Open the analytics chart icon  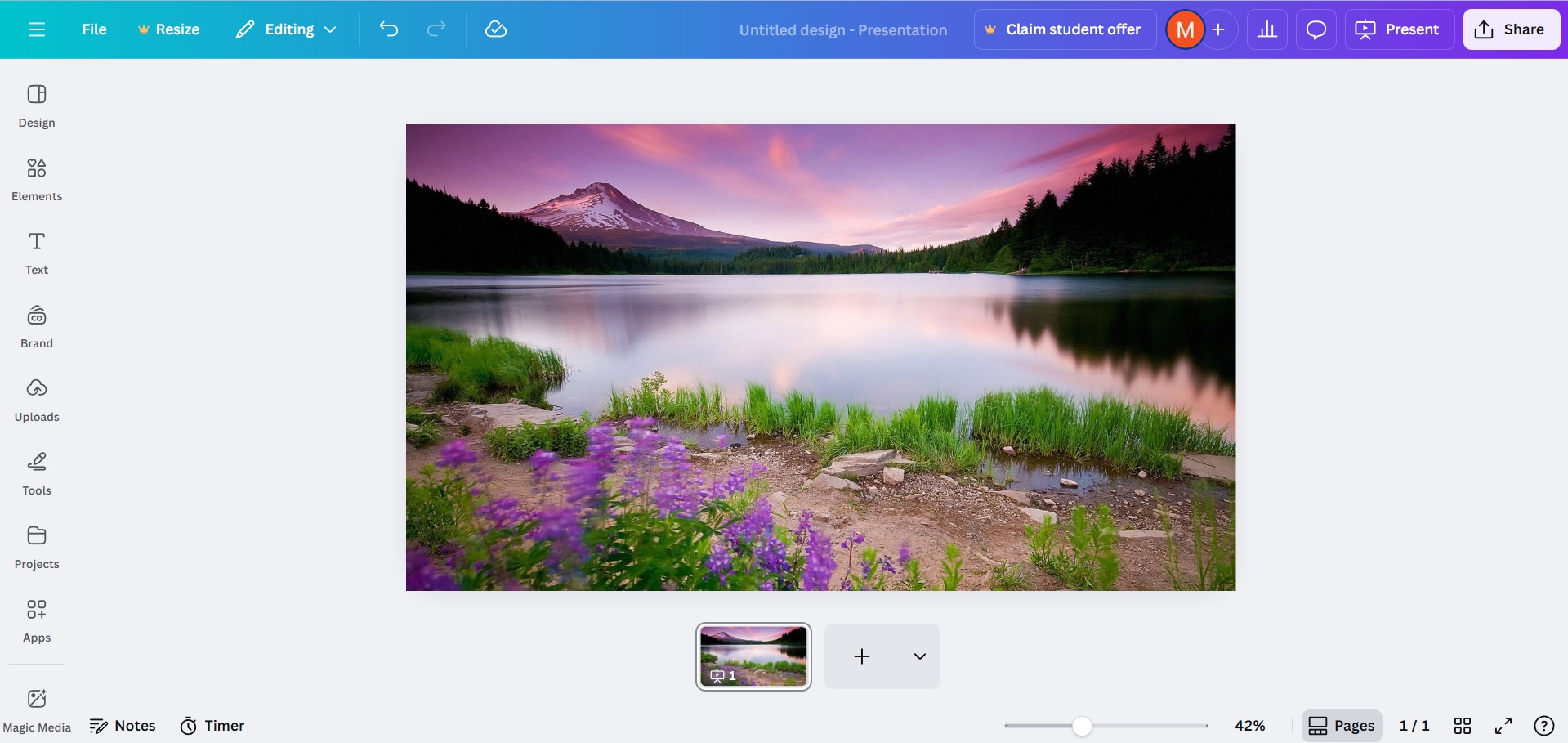pyautogui.click(x=1267, y=29)
